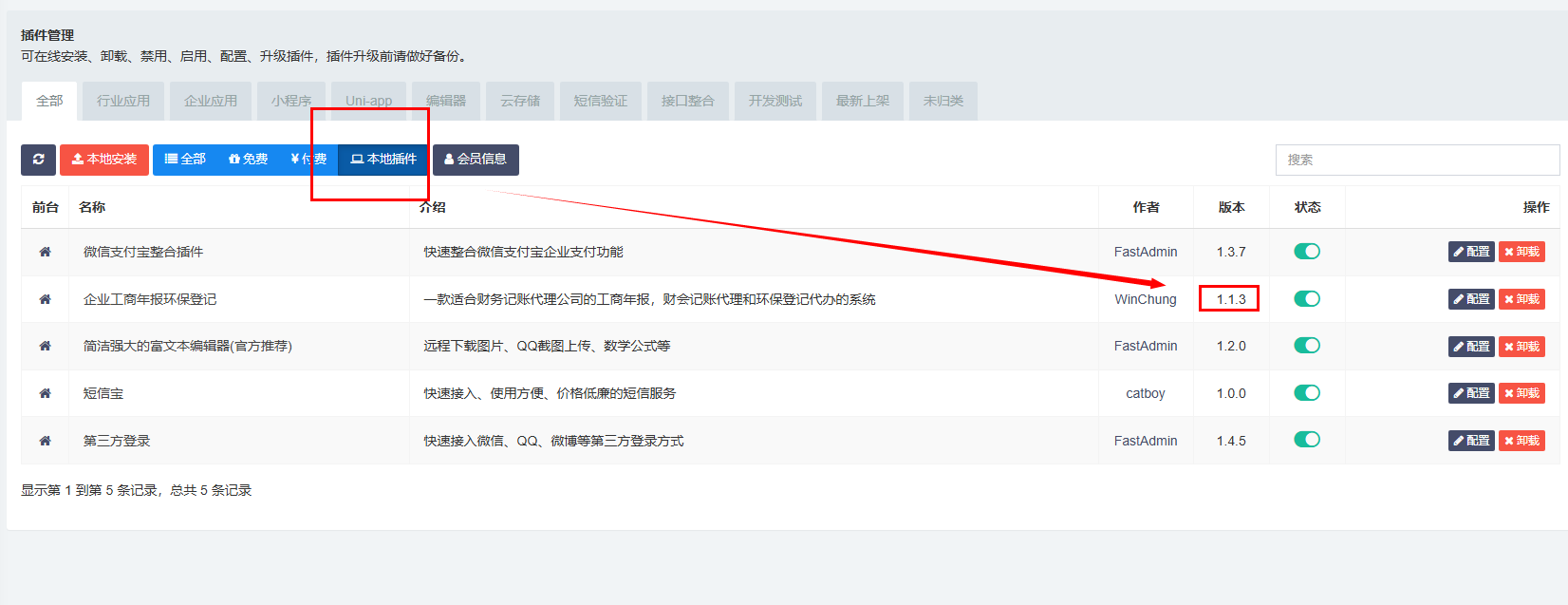The height and width of the screenshot is (605, 1568).
Task: Open the 开发测试 tab
Action: point(775,101)
